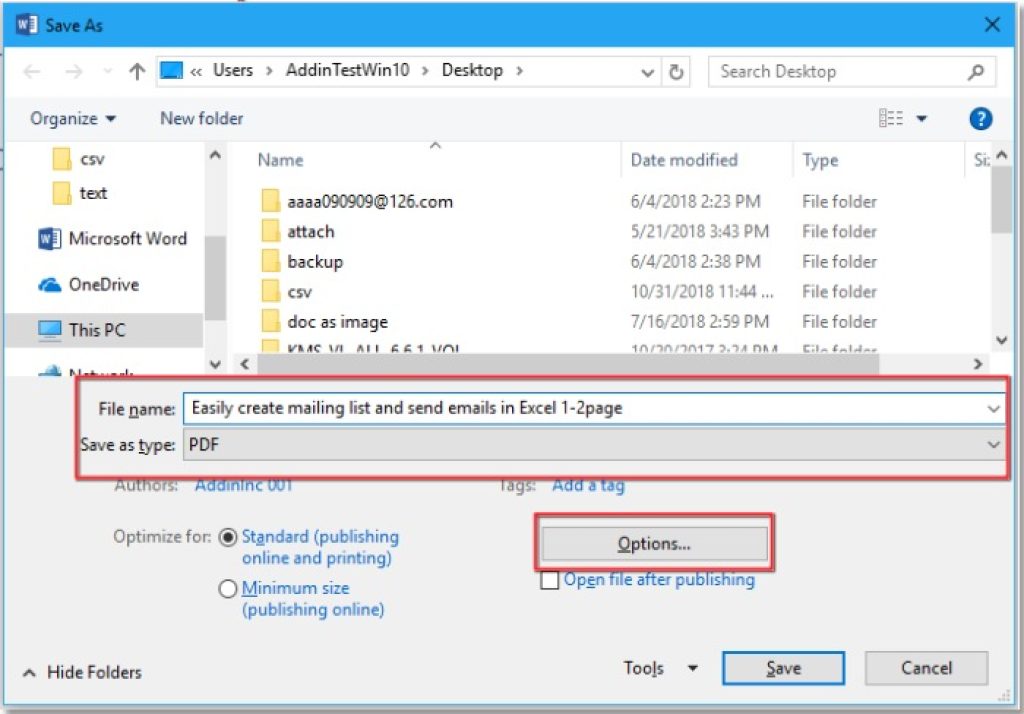Navigate back using the back arrow
The image size is (1024, 714).
point(31,70)
